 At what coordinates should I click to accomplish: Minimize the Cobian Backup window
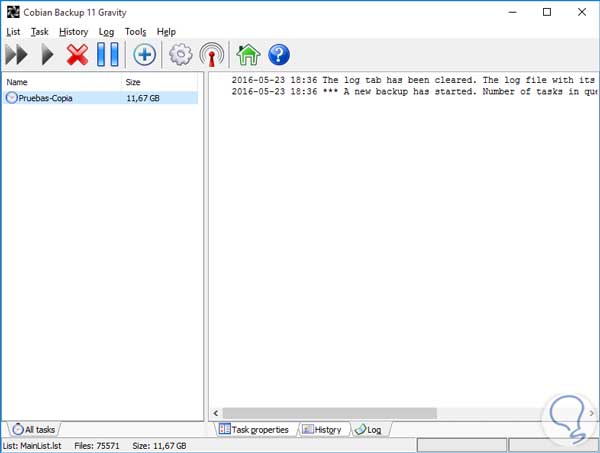click(512, 12)
